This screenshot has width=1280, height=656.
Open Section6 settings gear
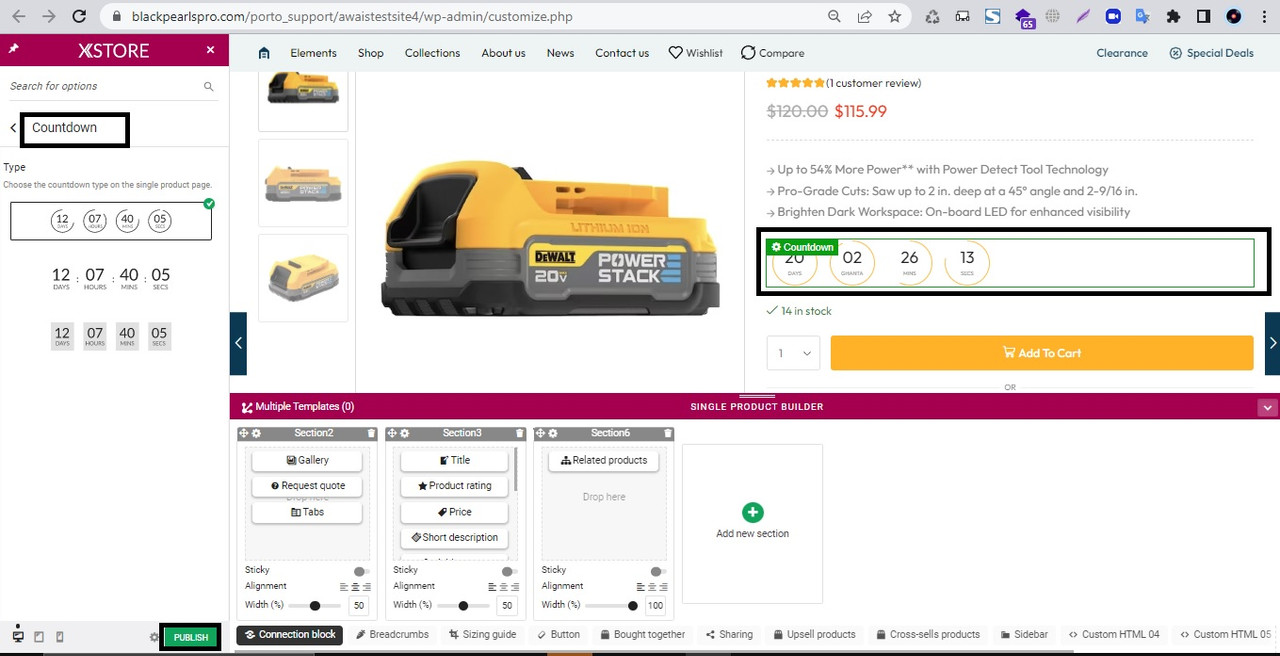click(552, 433)
